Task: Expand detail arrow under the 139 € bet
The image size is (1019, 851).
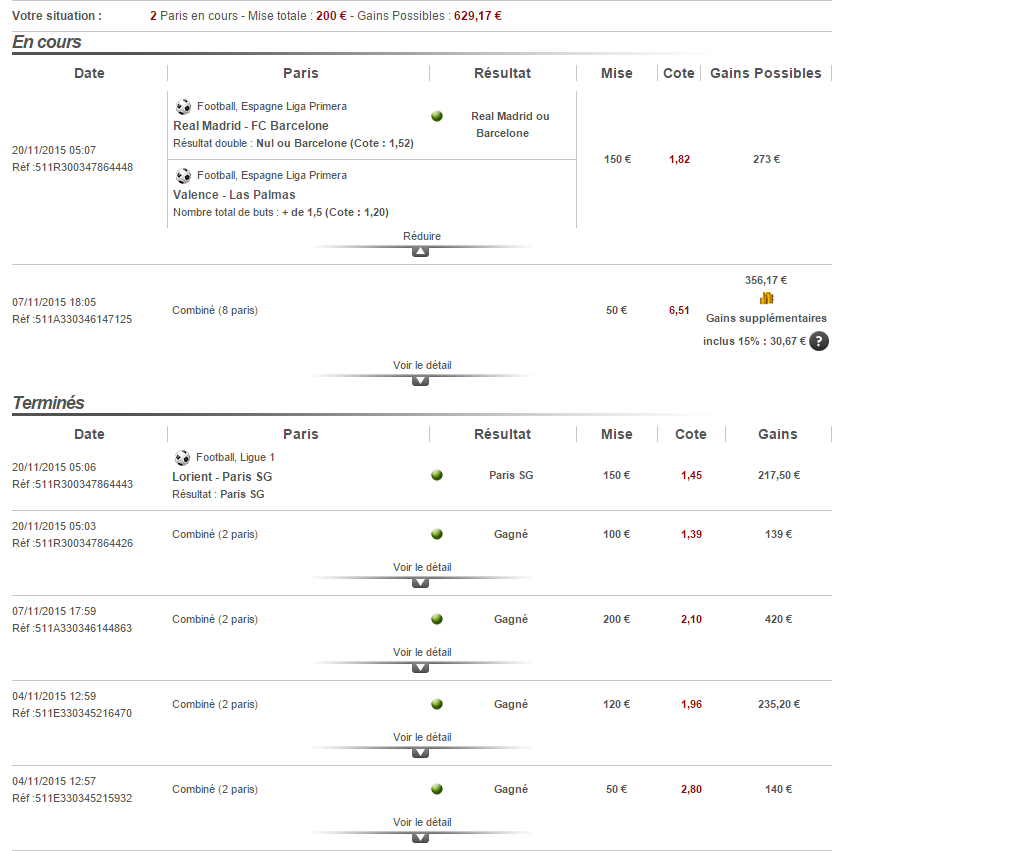Action: 420,583
